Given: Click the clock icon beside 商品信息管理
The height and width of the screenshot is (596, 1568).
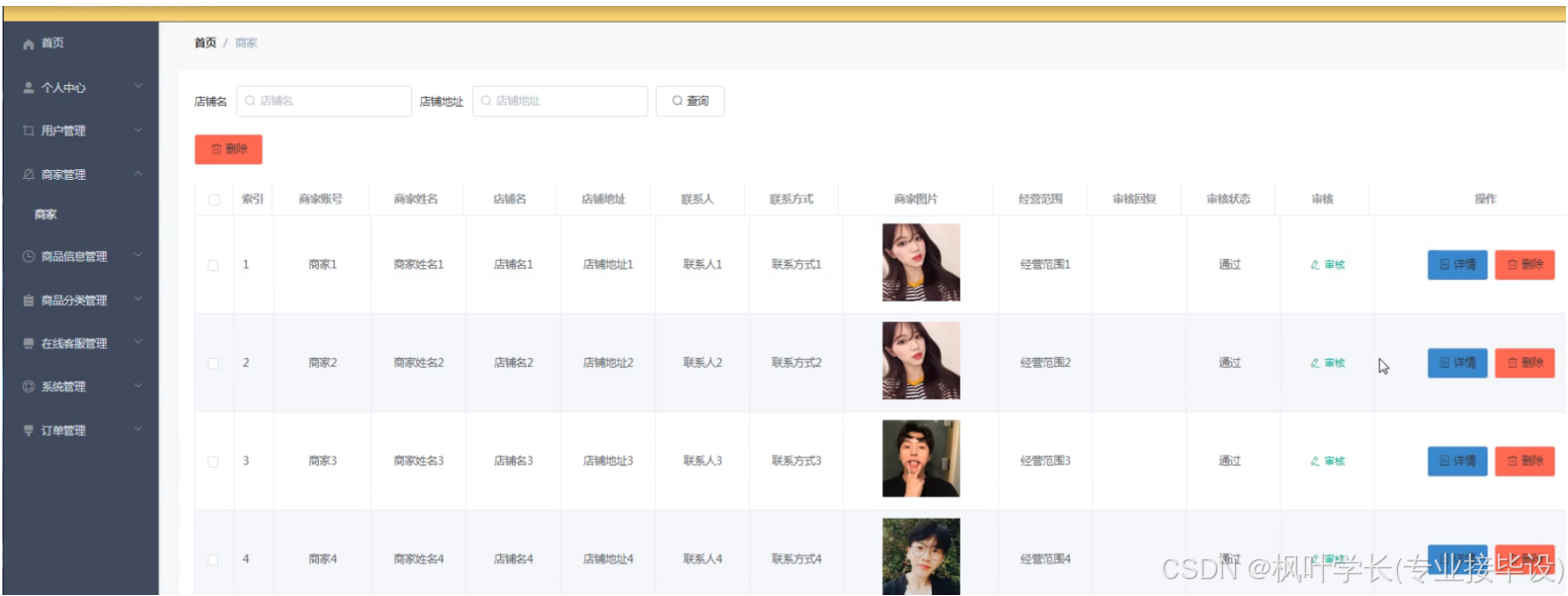Looking at the screenshot, I should click(29, 256).
